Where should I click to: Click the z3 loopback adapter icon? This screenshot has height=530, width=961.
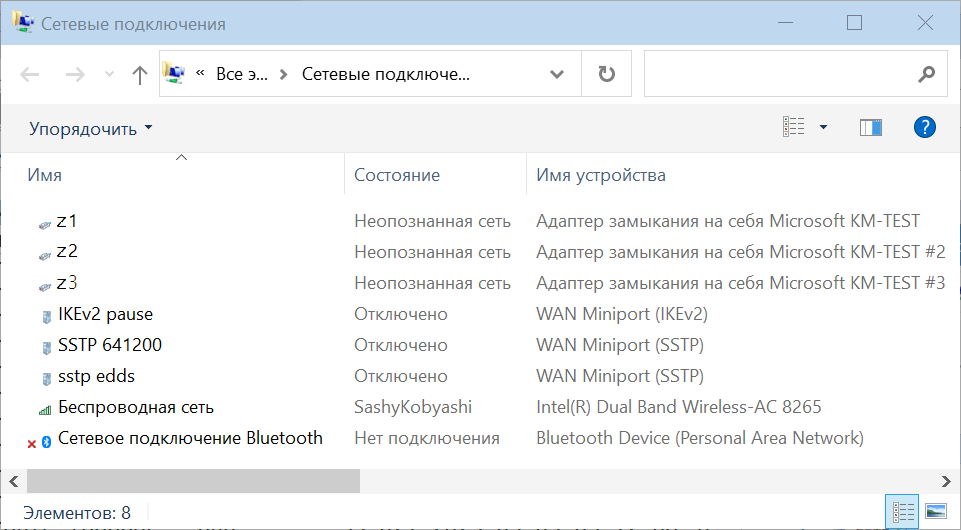pos(45,287)
